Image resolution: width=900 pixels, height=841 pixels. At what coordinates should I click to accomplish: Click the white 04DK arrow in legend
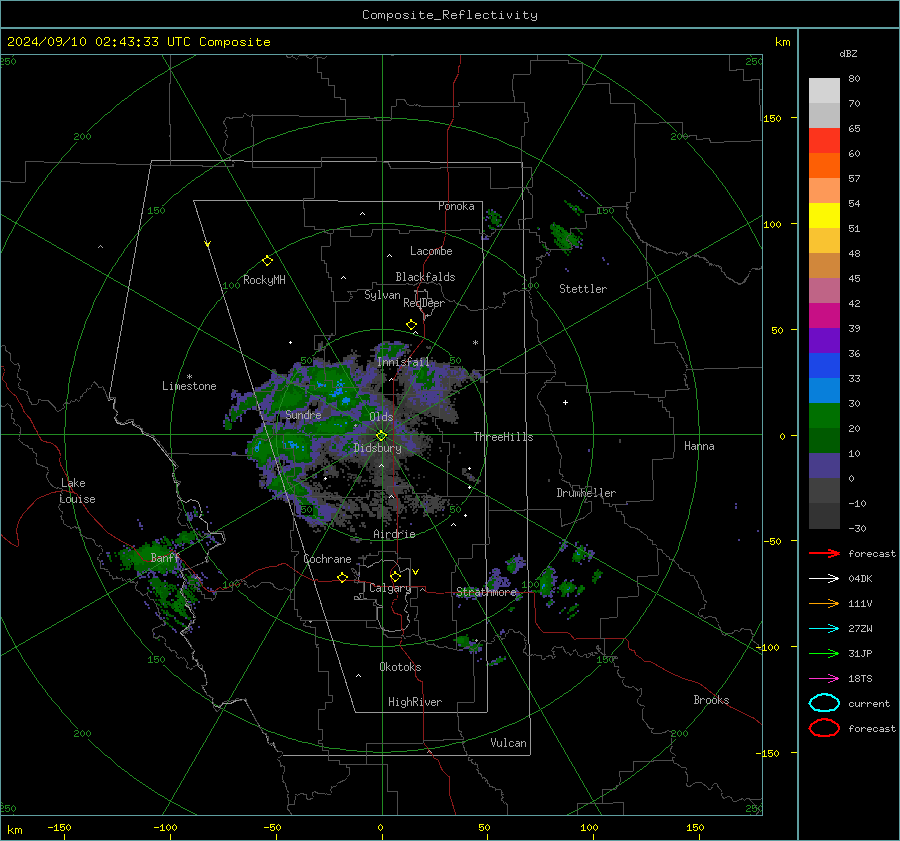pyautogui.click(x=824, y=578)
